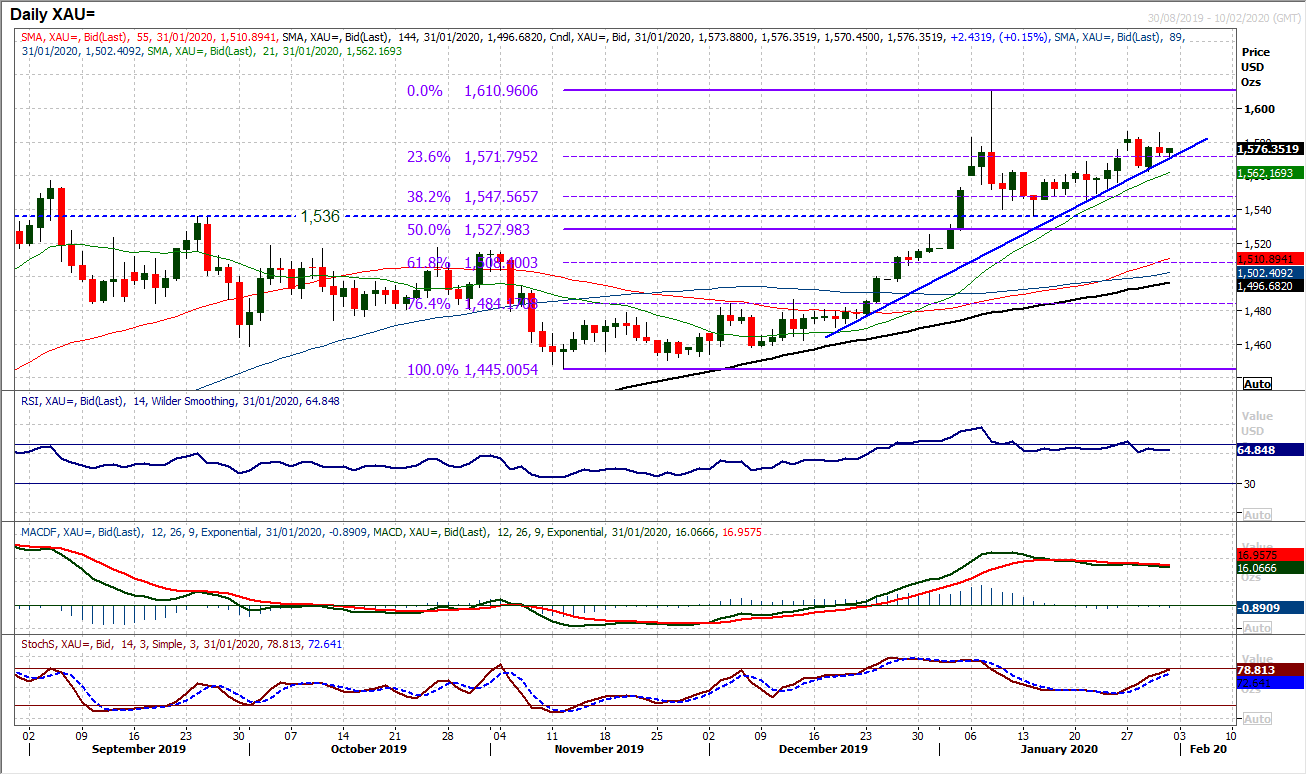
Task: Click the 1,576.3519 last price tag
Action: pos(1270,148)
